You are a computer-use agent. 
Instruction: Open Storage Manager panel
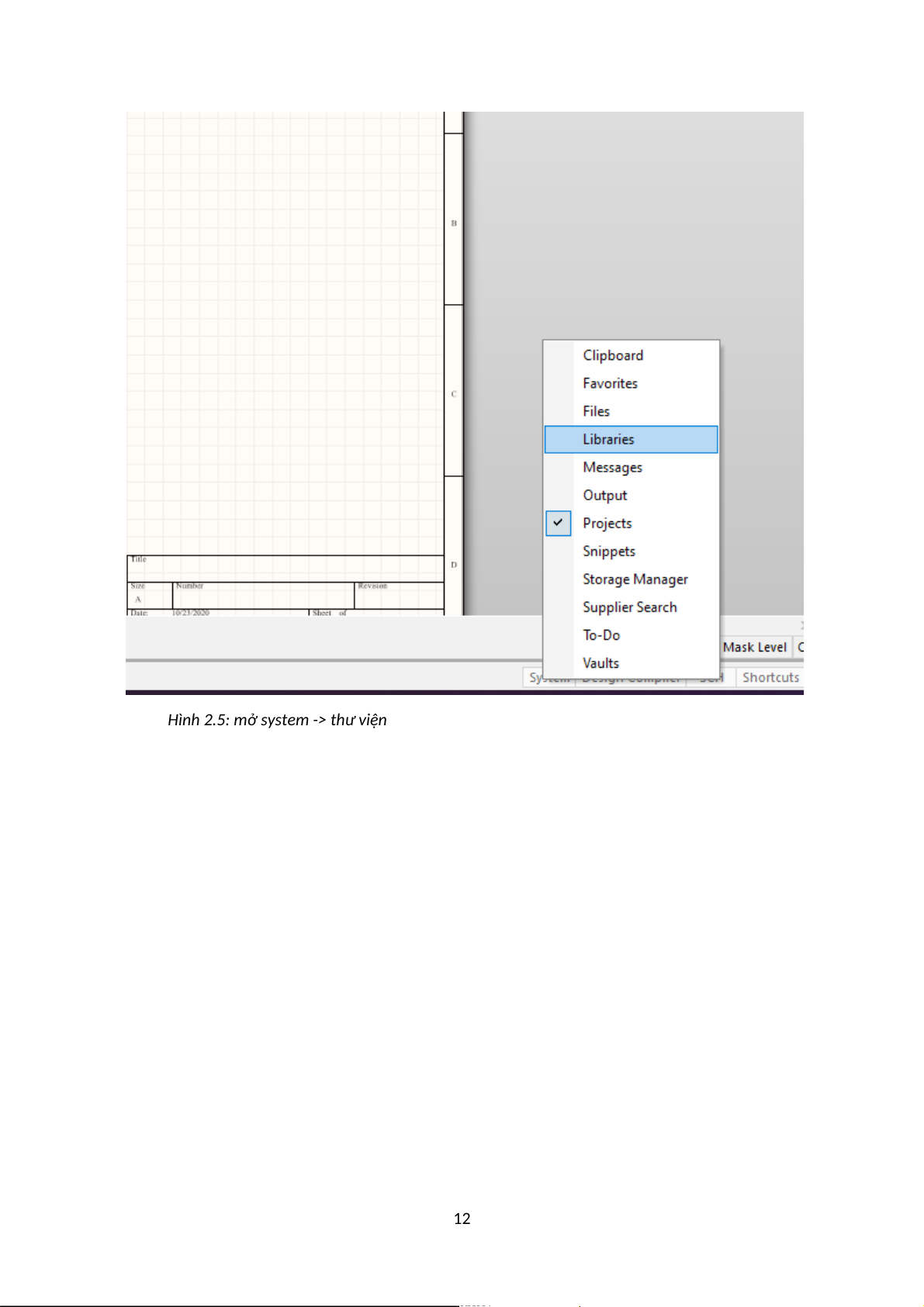(635, 579)
